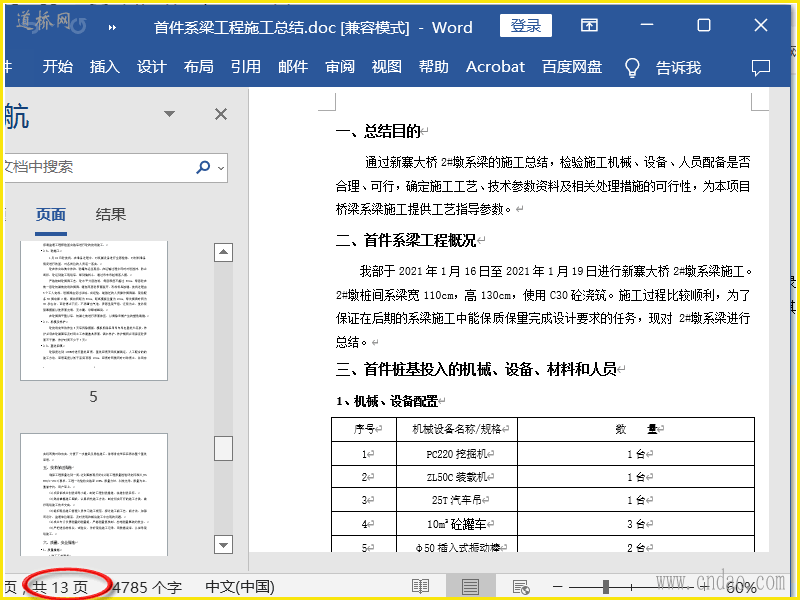Open the comments speech bubble icon
Screen dimensions: 800x600
pos(761,67)
